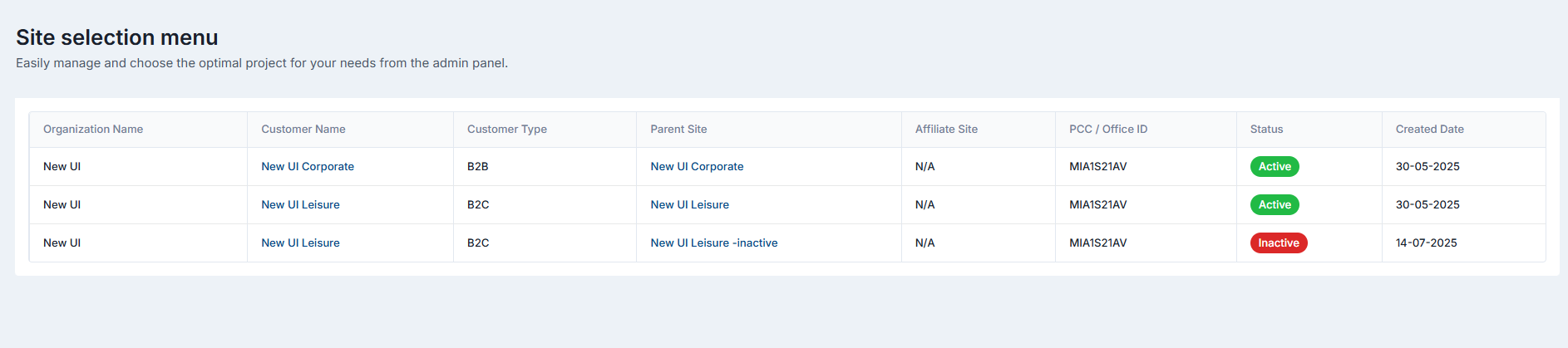Viewport: 1568px width, 348px height.
Task: Click the Site selection menu heading
Action: pyautogui.click(x=117, y=37)
